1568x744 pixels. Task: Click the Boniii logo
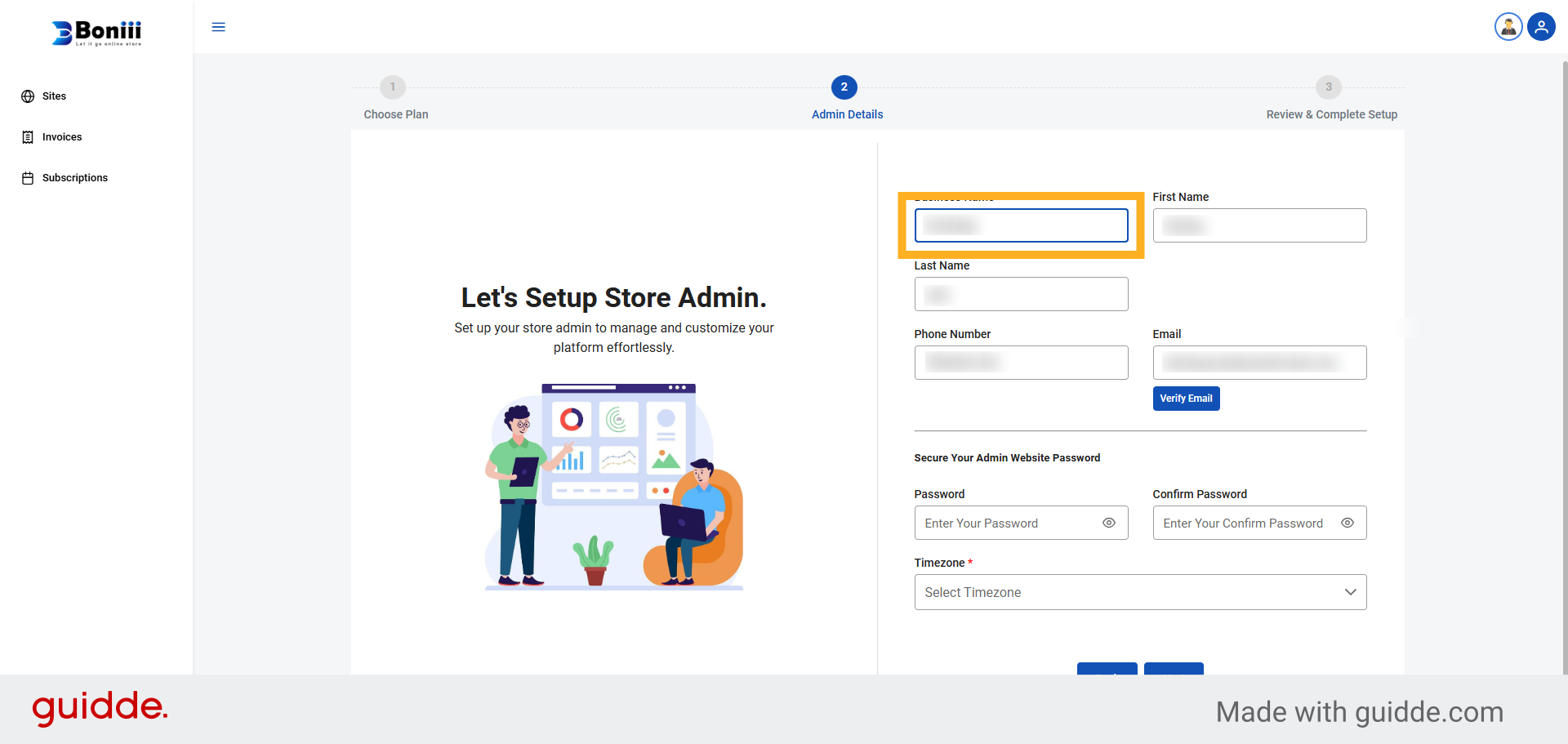click(96, 33)
